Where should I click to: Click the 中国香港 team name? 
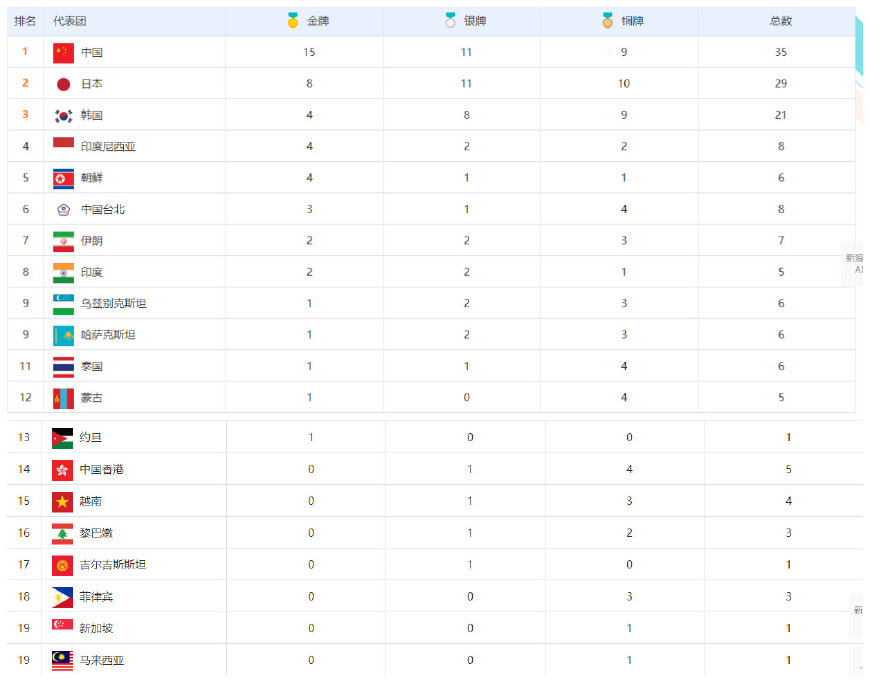click(x=102, y=469)
